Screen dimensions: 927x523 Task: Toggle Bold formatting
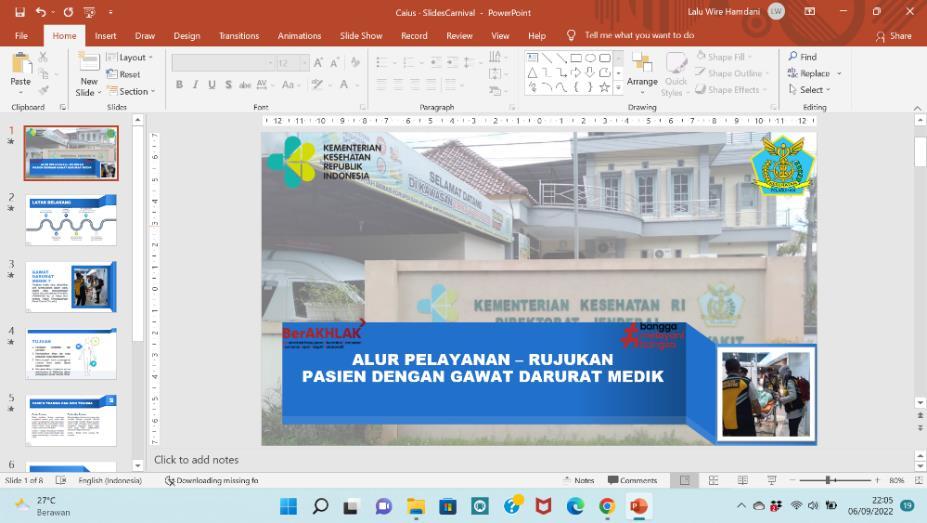(179, 85)
